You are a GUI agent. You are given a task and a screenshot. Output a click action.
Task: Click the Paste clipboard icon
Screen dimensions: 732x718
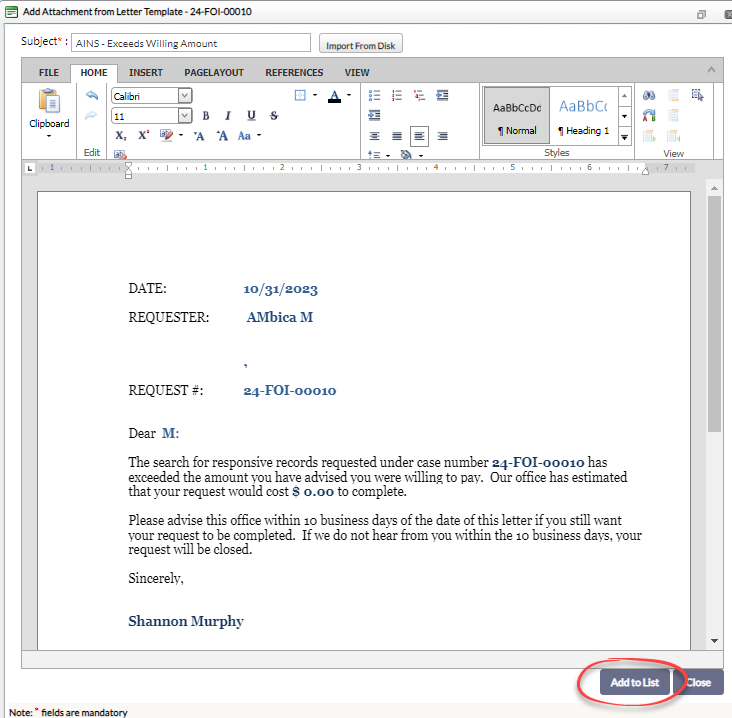(48, 103)
